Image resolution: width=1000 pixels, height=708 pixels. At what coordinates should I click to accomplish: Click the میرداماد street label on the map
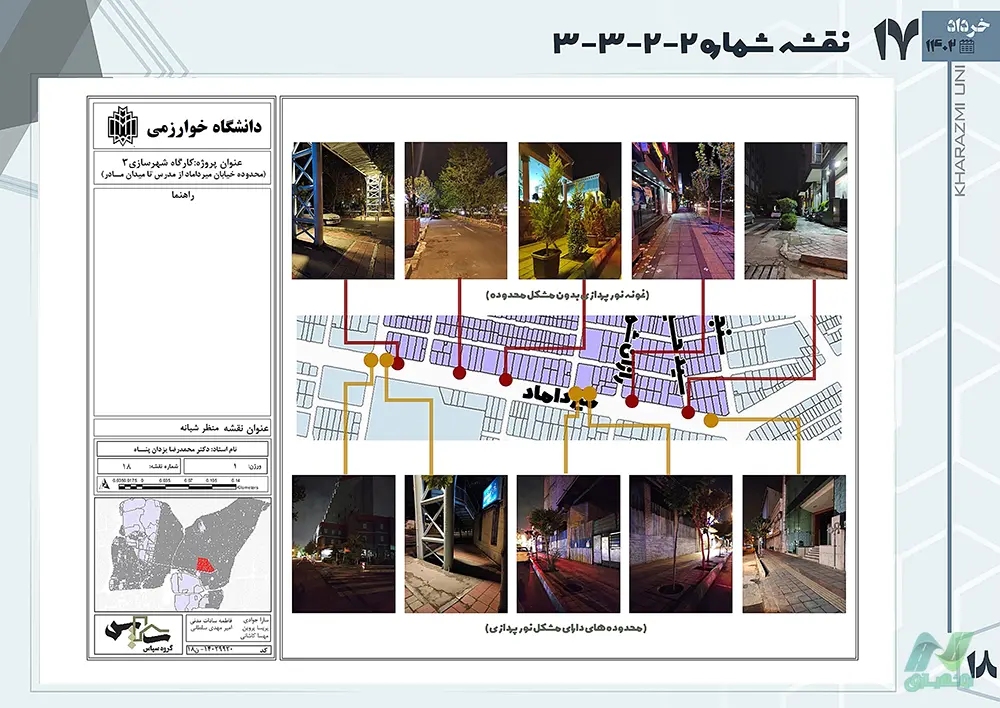tap(559, 396)
